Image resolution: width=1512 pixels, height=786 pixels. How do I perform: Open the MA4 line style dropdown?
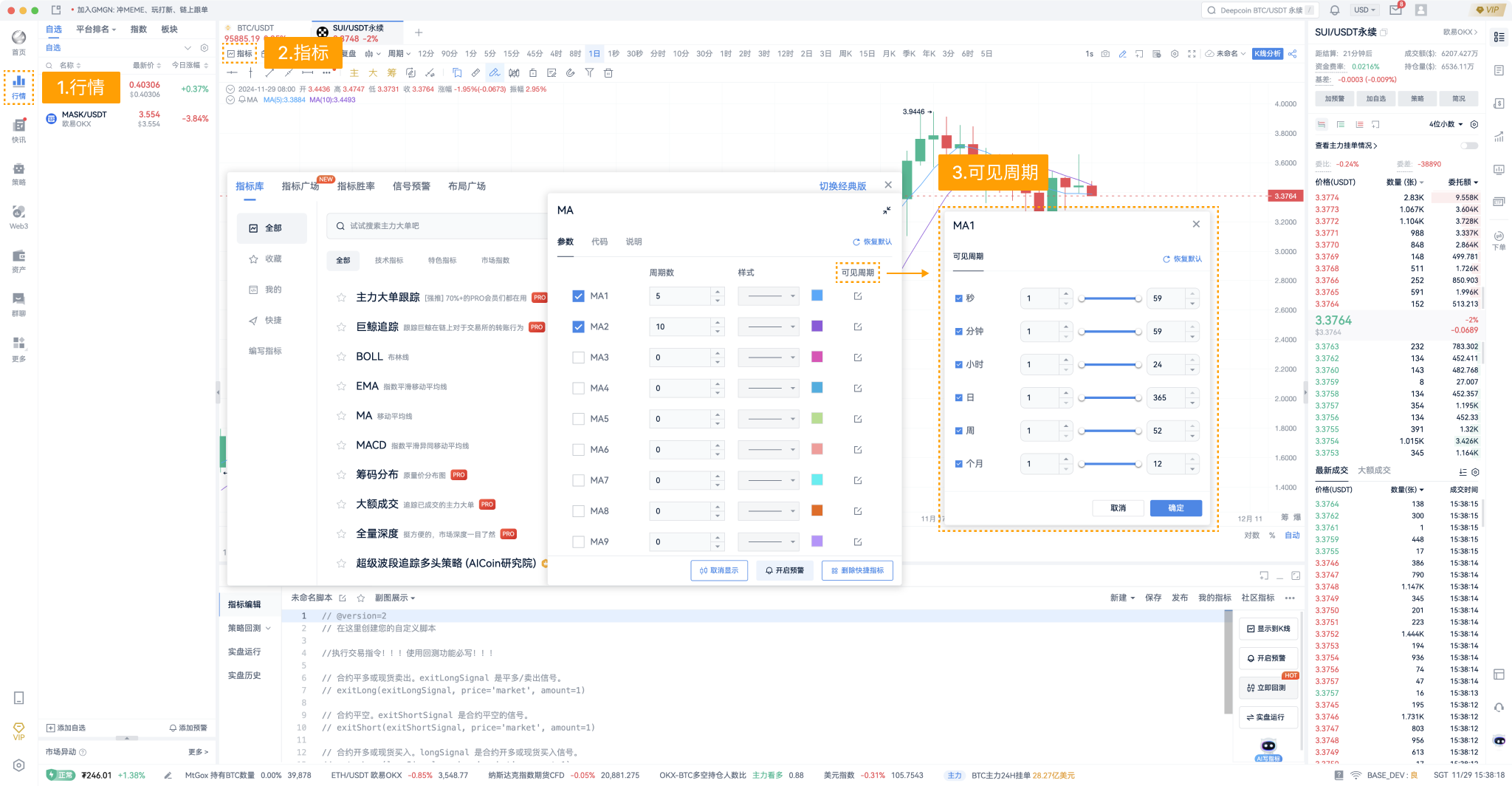click(769, 388)
